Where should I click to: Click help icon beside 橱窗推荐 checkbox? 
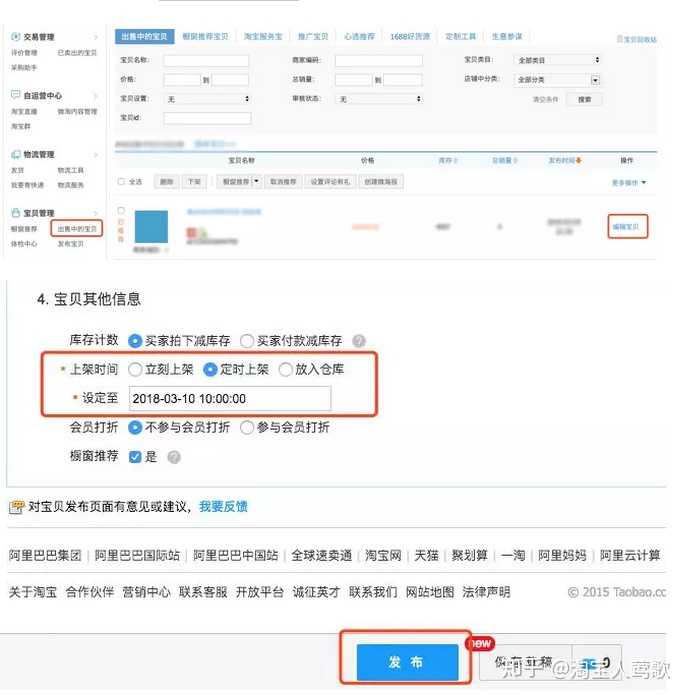click(174, 457)
